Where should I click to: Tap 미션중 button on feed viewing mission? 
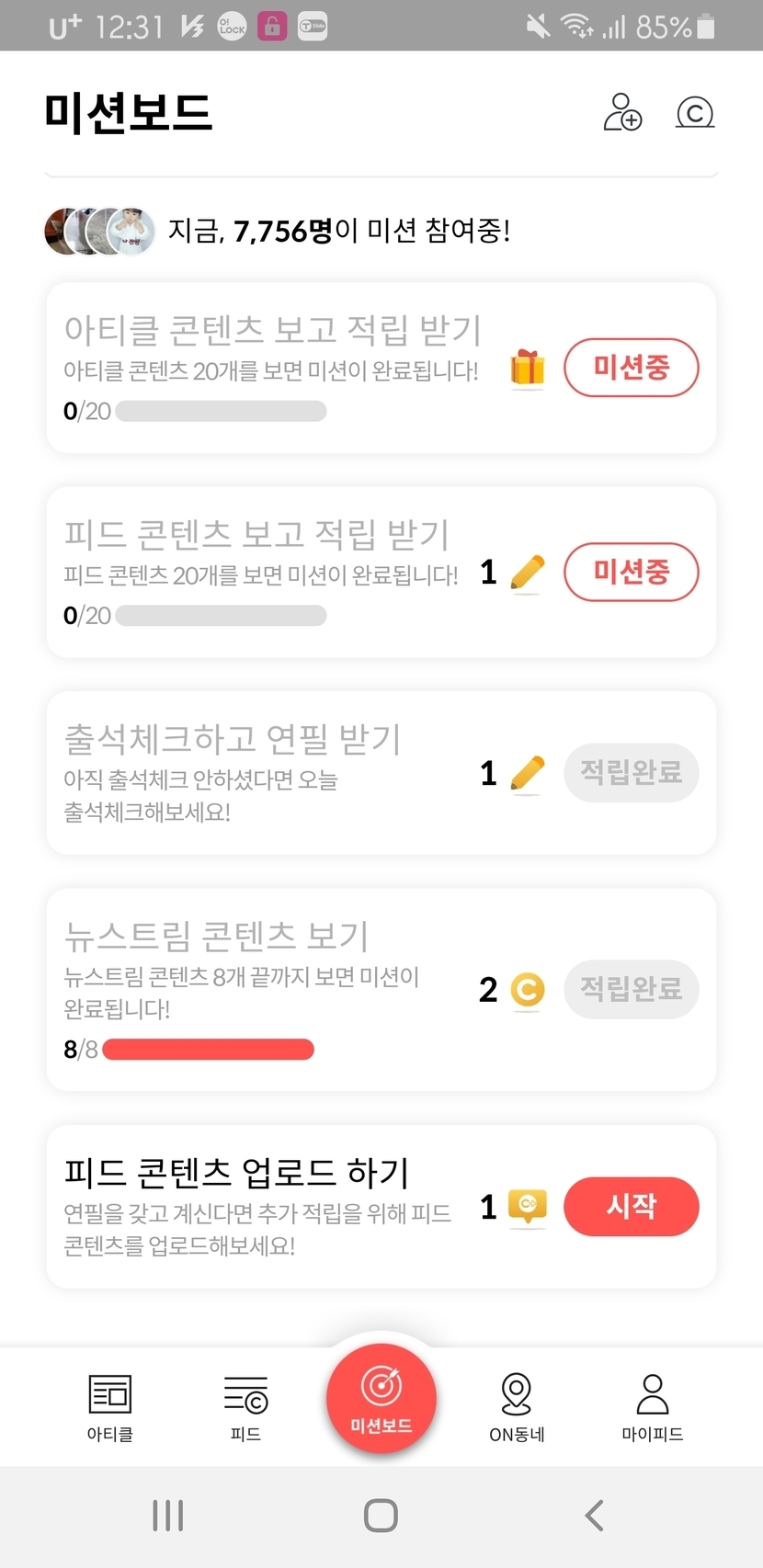tap(632, 572)
